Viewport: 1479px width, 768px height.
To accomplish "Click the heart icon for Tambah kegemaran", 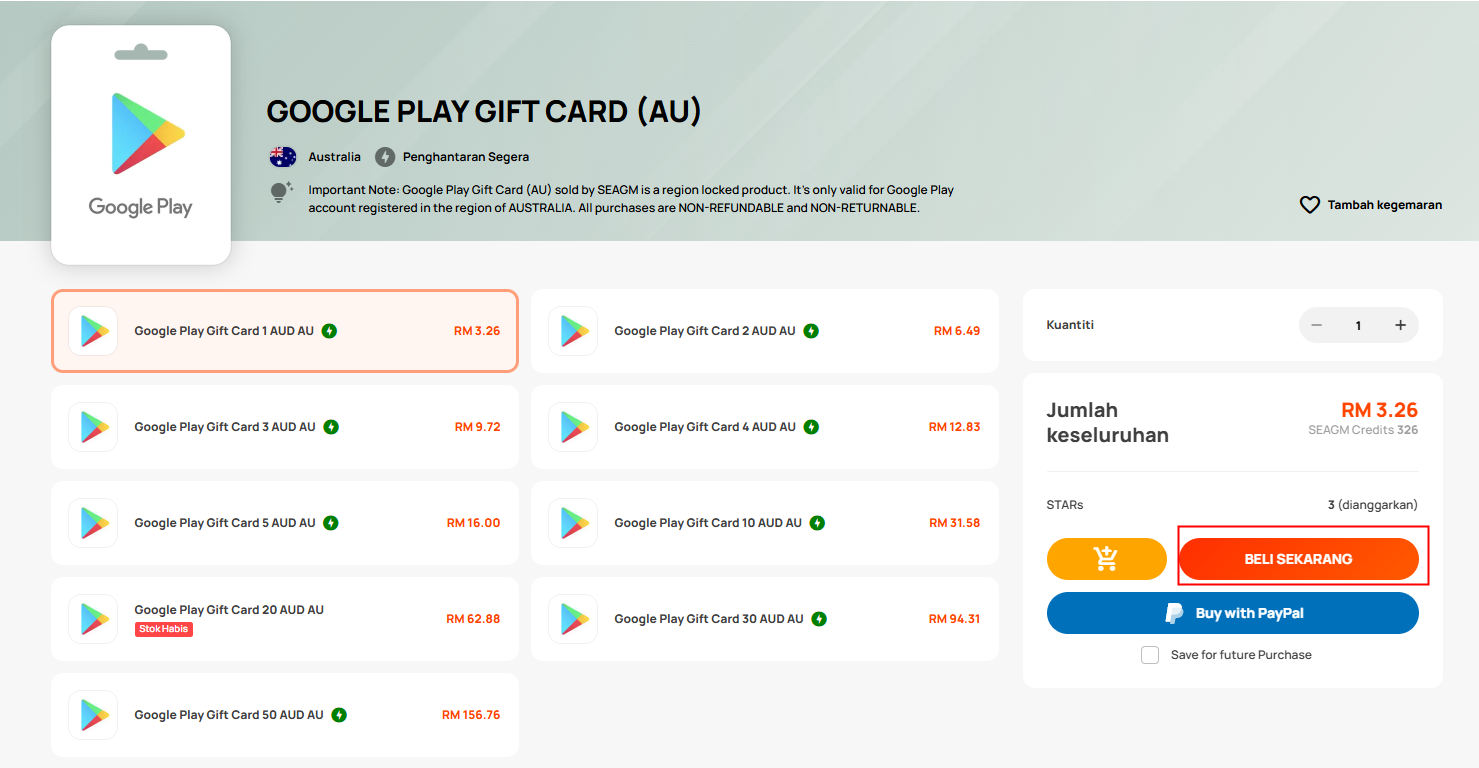I will coord(1310,205).
